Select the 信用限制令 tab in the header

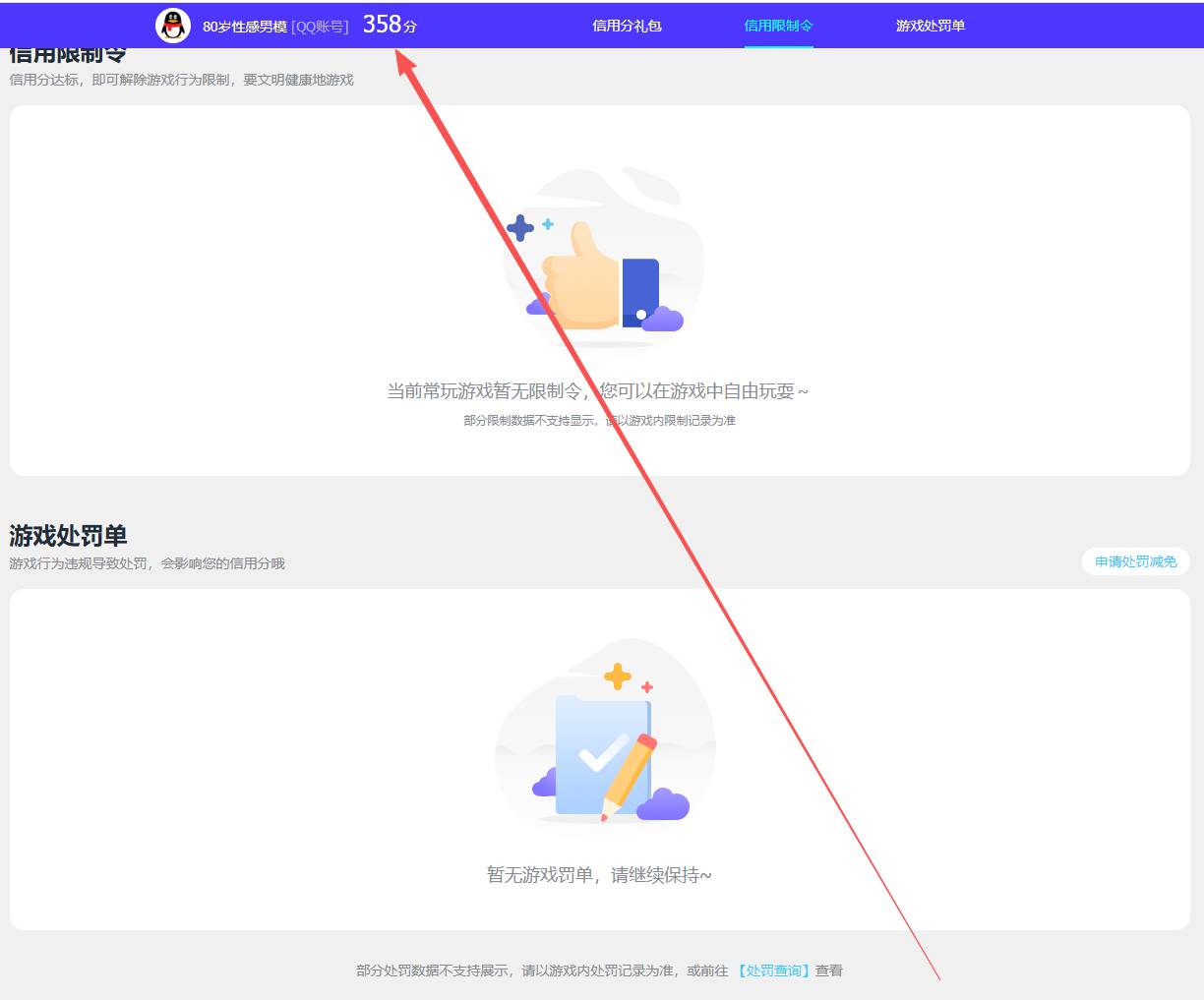778,26
